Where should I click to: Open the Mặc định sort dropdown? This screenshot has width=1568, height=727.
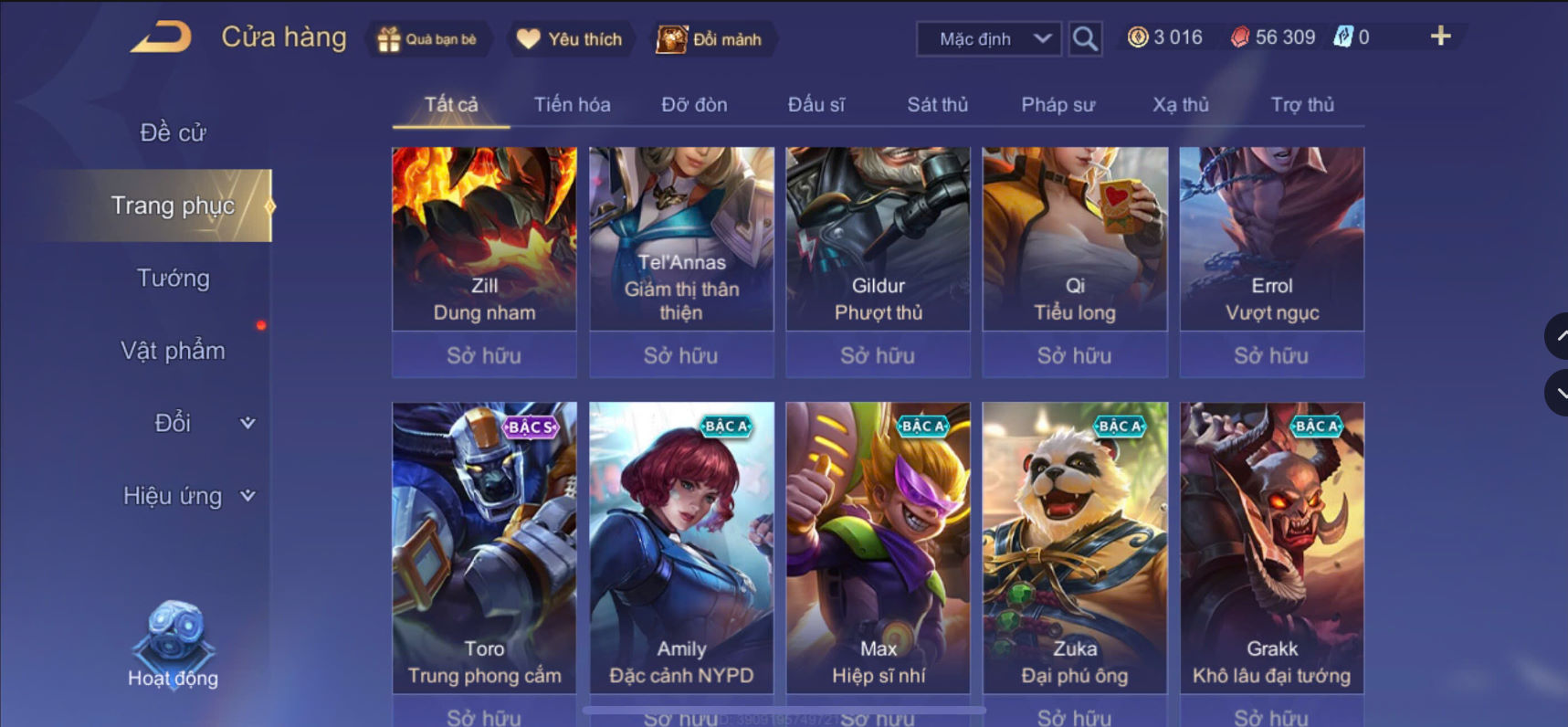coord(989,39)
